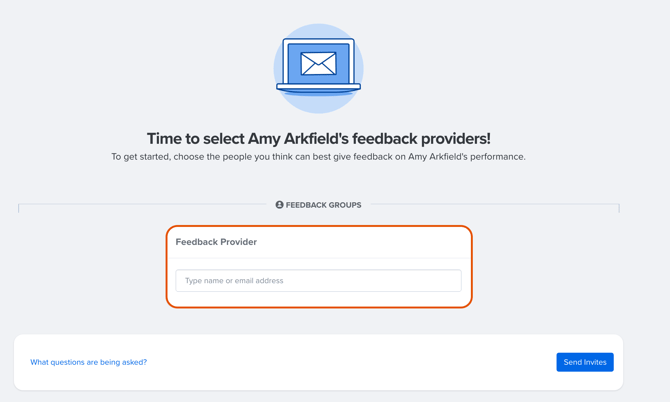Viewport: 670px width, 402px height.
Task: Click the blank gray area below the headline
Action: pos(318,181)
